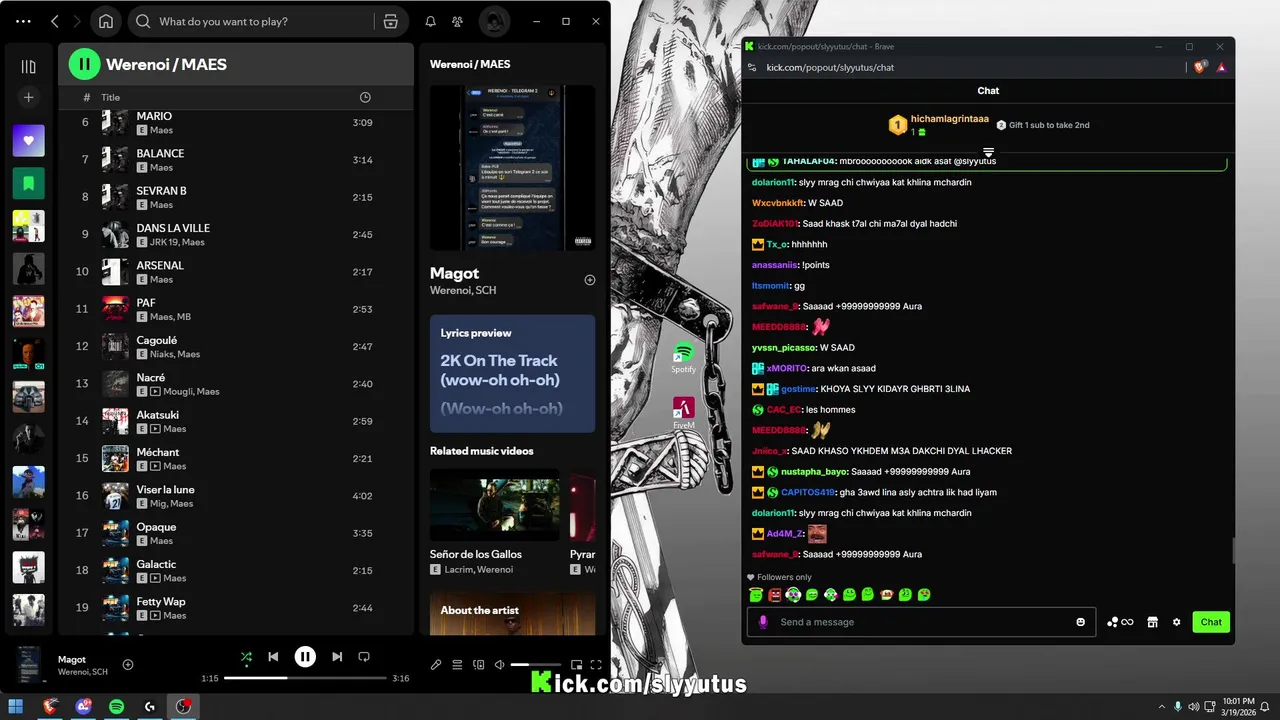Expand the gift sub leaderboard chevron
Viewport: 1280px width, 720px height.
(988, 152)
